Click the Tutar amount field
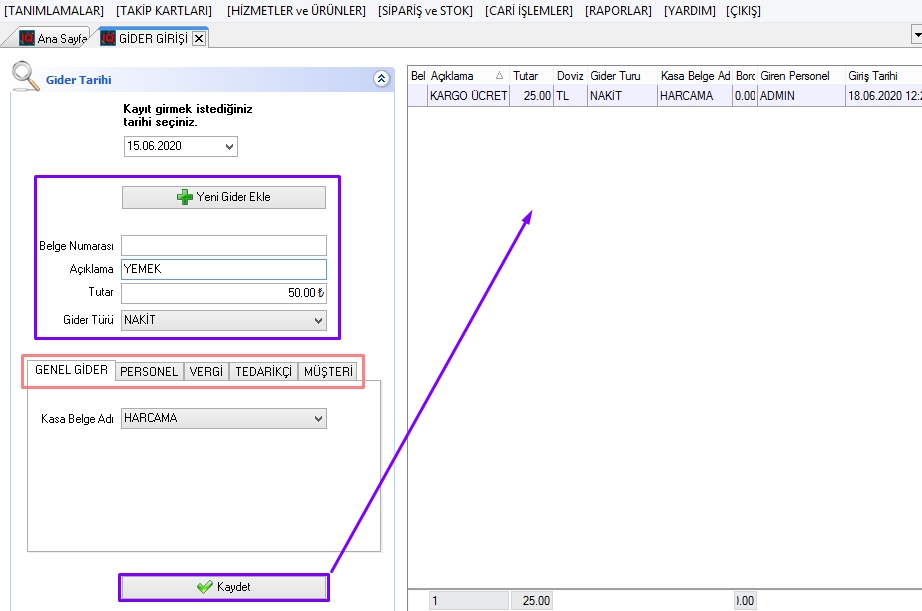Viewport: 922px width, 611px height. point(224,293)
